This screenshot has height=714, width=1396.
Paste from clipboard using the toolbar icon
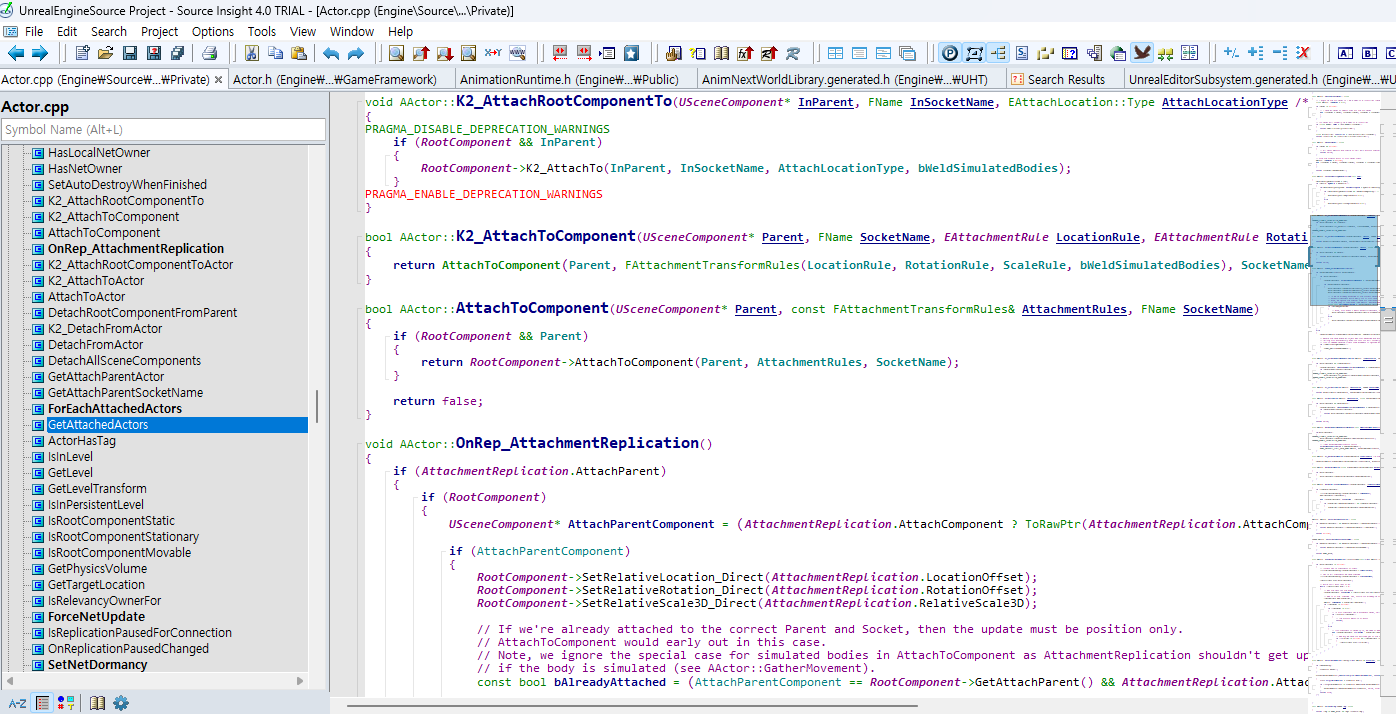coord(299,53)
